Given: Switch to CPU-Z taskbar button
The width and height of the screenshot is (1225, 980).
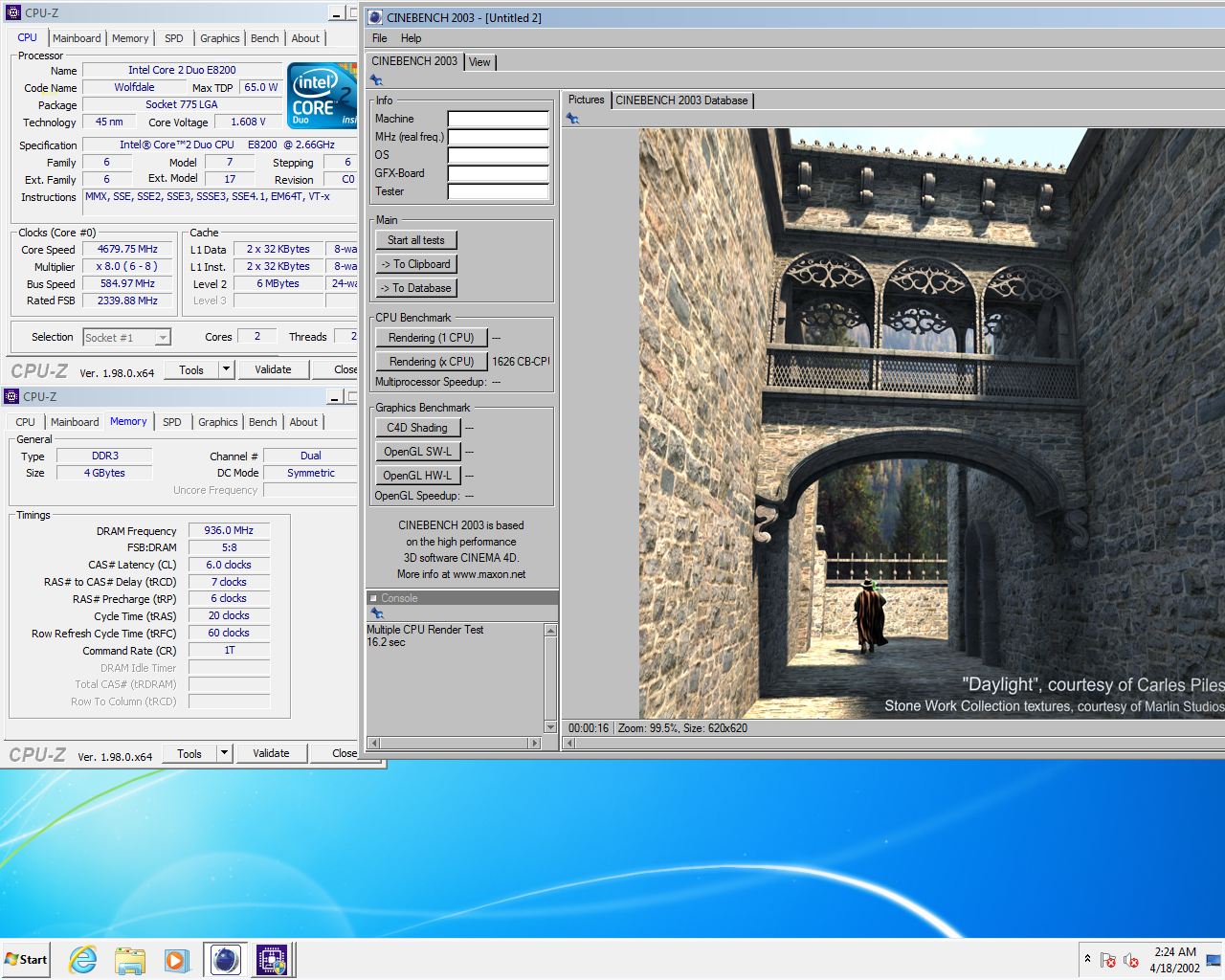Looking at the screenshot, I should click(272, 960).
